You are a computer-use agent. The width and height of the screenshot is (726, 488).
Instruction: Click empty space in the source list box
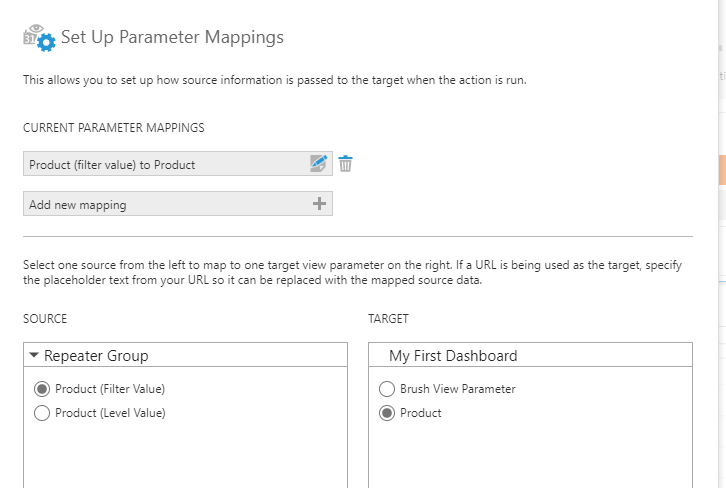[185, 455]
